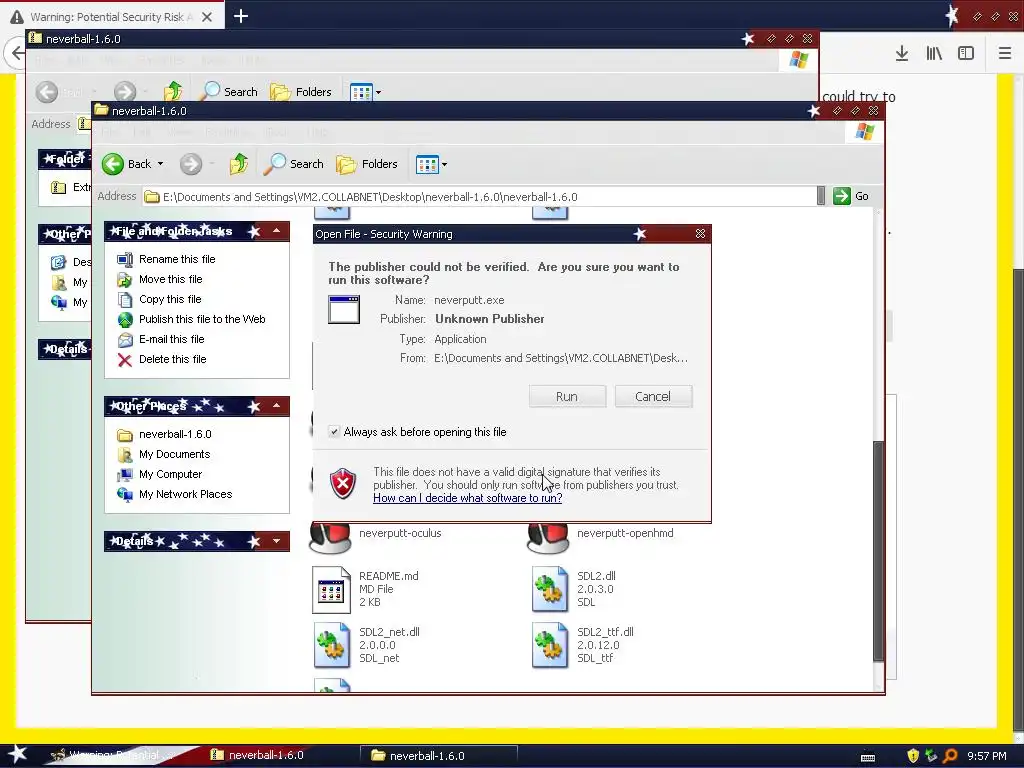1024x768 pixels.
Task: Click the yellow security shield tray icon
Action: [x=913, y=756]
